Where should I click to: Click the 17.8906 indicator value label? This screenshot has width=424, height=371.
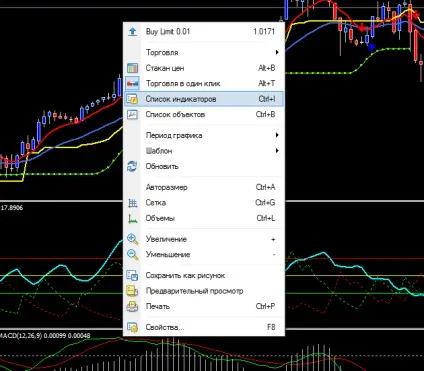[x=12, y=208]
